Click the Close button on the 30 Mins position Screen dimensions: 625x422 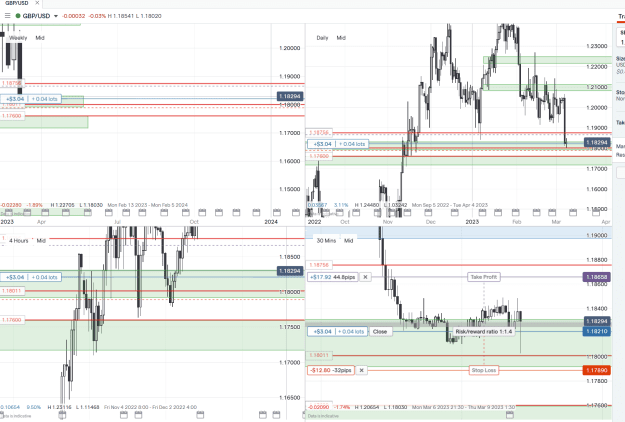pos(380,332)
